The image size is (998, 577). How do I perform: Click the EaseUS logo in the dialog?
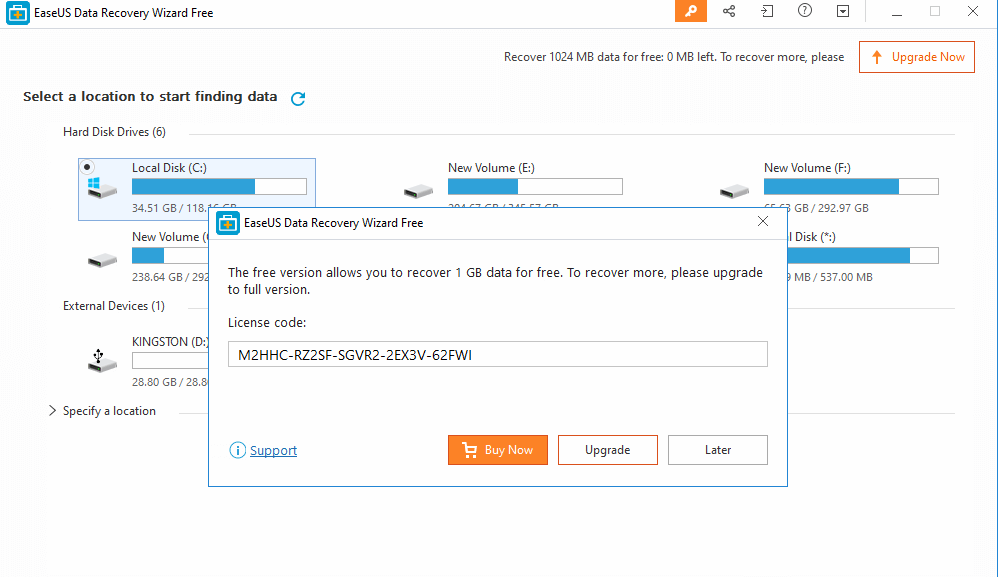click(x=228, y=223)
